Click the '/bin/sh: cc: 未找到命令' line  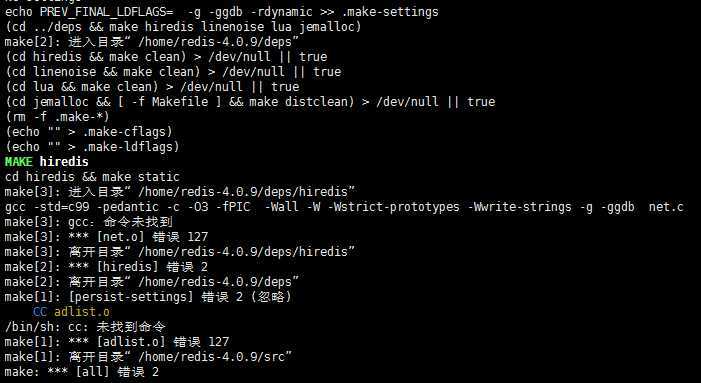point(85,327)
